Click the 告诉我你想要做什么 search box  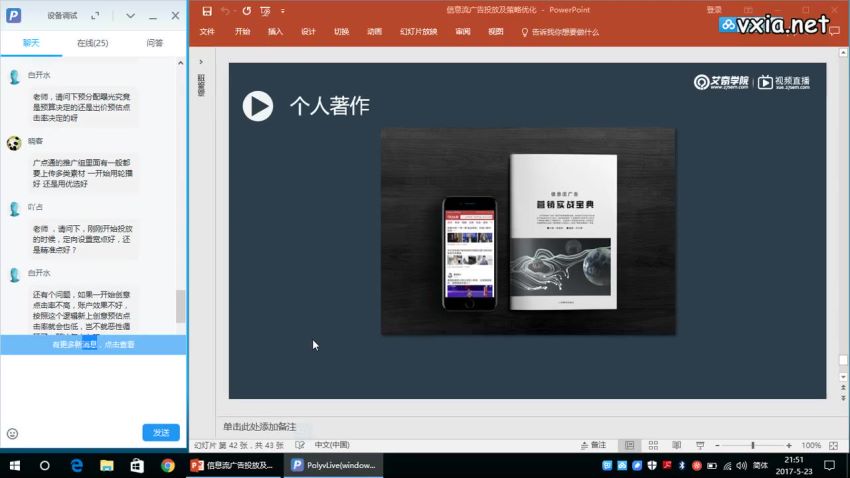(560, 33)
